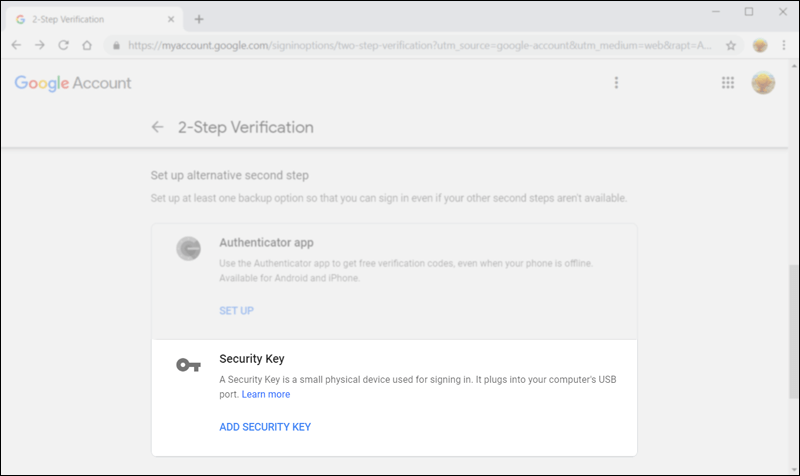
Task: Click Add Security Key
Action: 265,427
